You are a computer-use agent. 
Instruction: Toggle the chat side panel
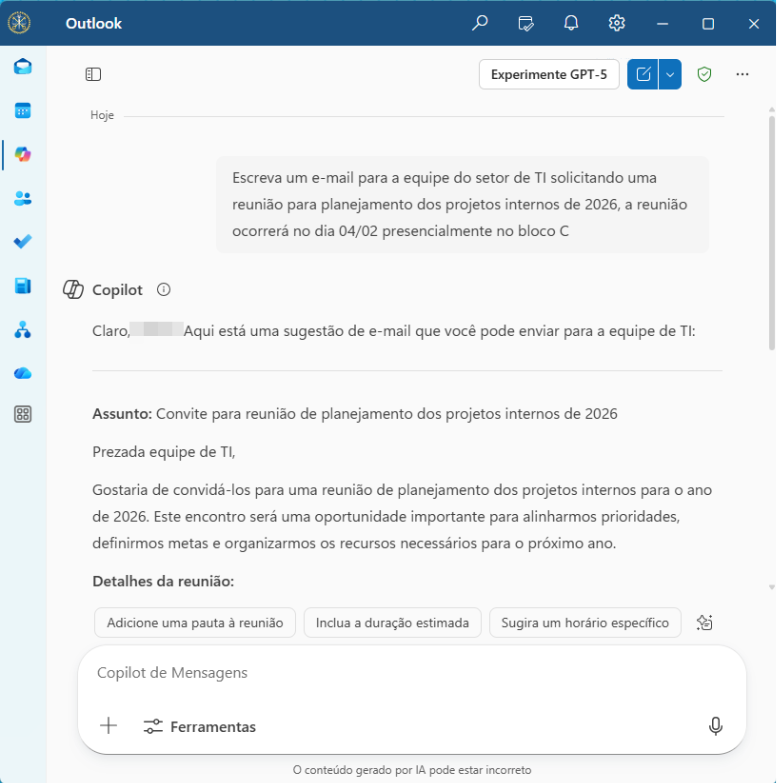(x=93, y=74)
